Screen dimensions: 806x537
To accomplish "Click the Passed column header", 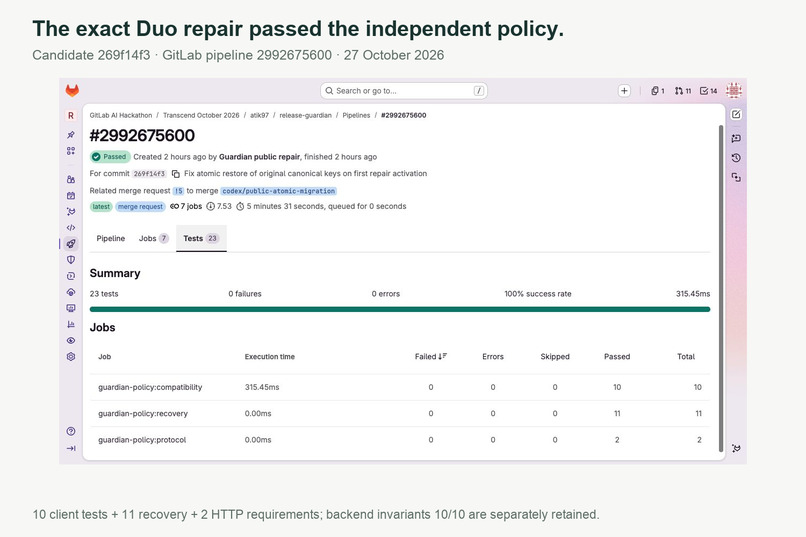I will click(x=617, y=357).
